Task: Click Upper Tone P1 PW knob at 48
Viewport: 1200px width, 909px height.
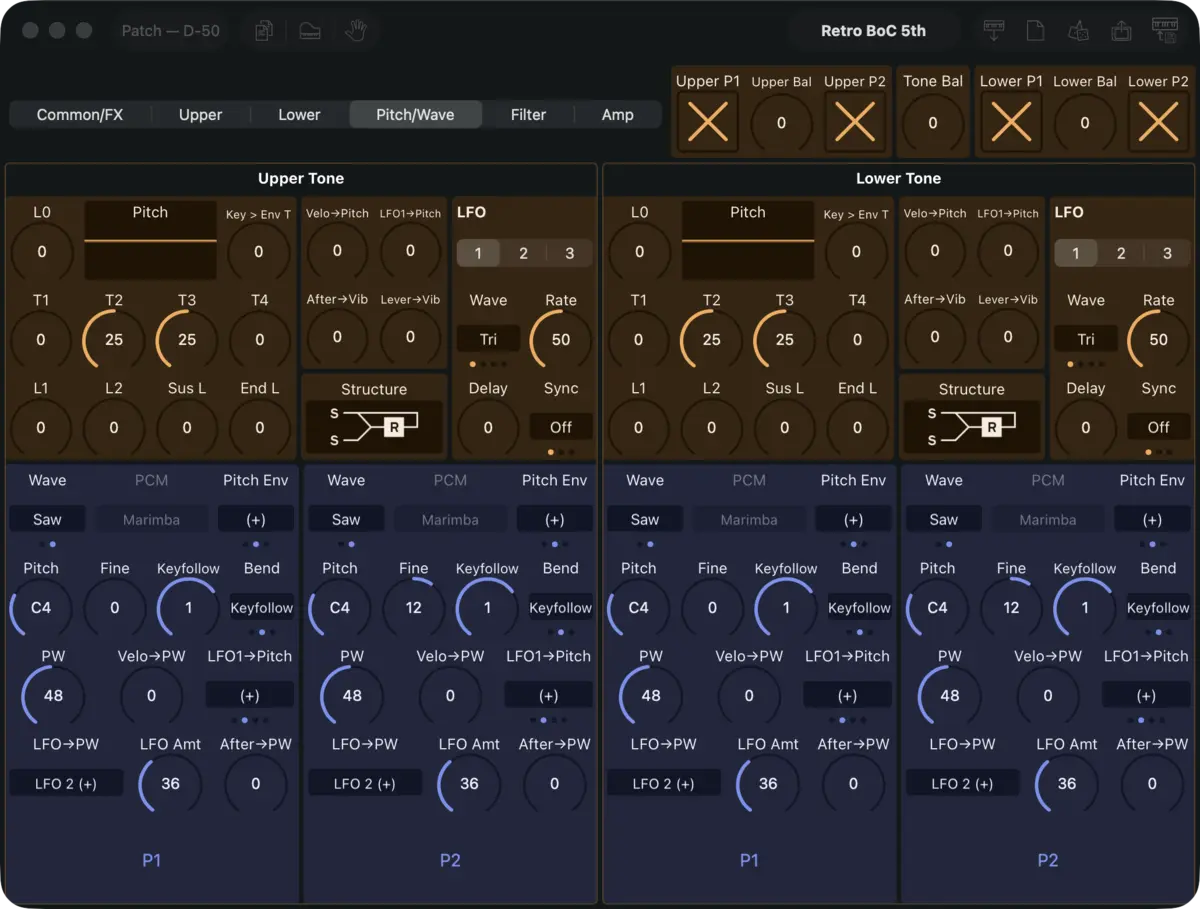Action: coord(53,695)
